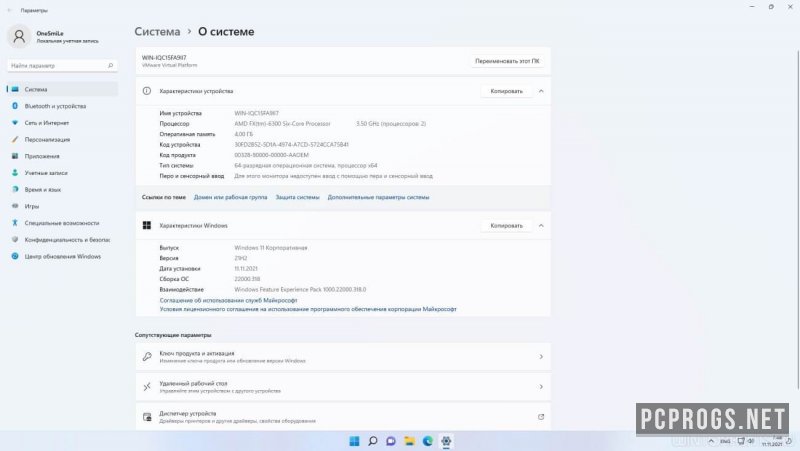This screenshot has height=451, width=800.
Task: Show hidden tray icons chevron
Action: [x=711, y=441]
